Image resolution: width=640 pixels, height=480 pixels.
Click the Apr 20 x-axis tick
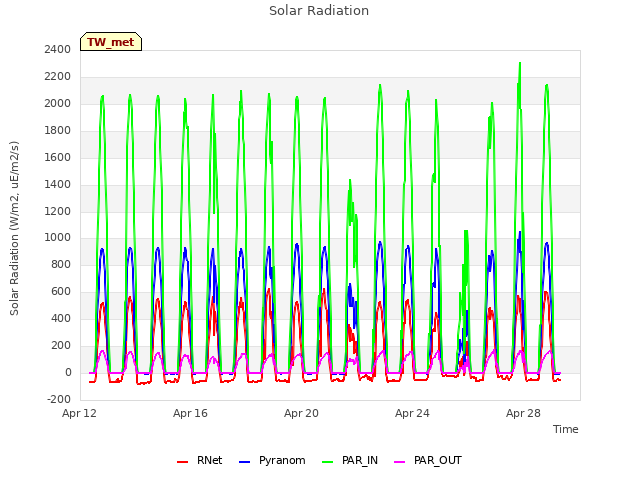click(x=301, y=413)
